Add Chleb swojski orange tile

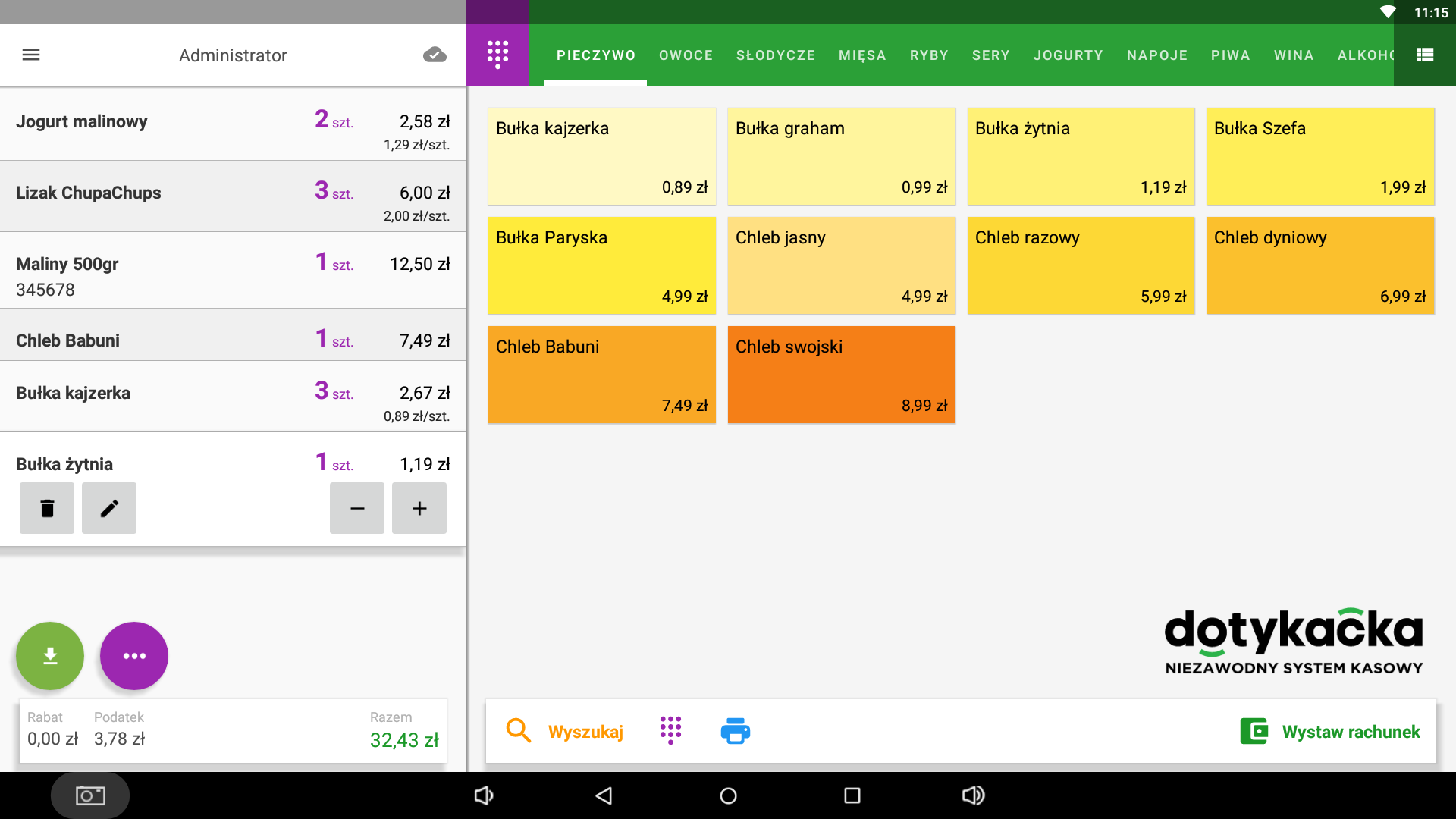pyautogui.click(x=841, y=375)
